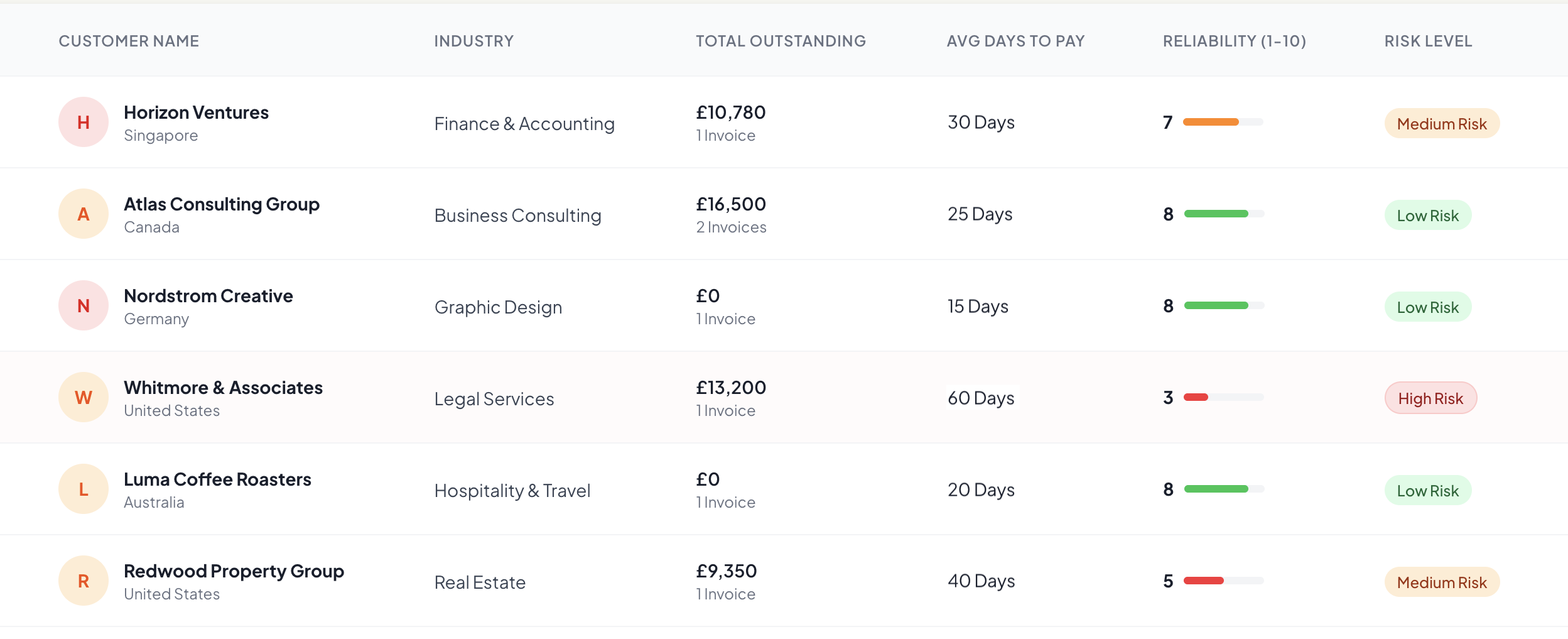Click the Horizon Ventures avatar icon
This screenshot has width=1568, height=639.
point(83,122)
